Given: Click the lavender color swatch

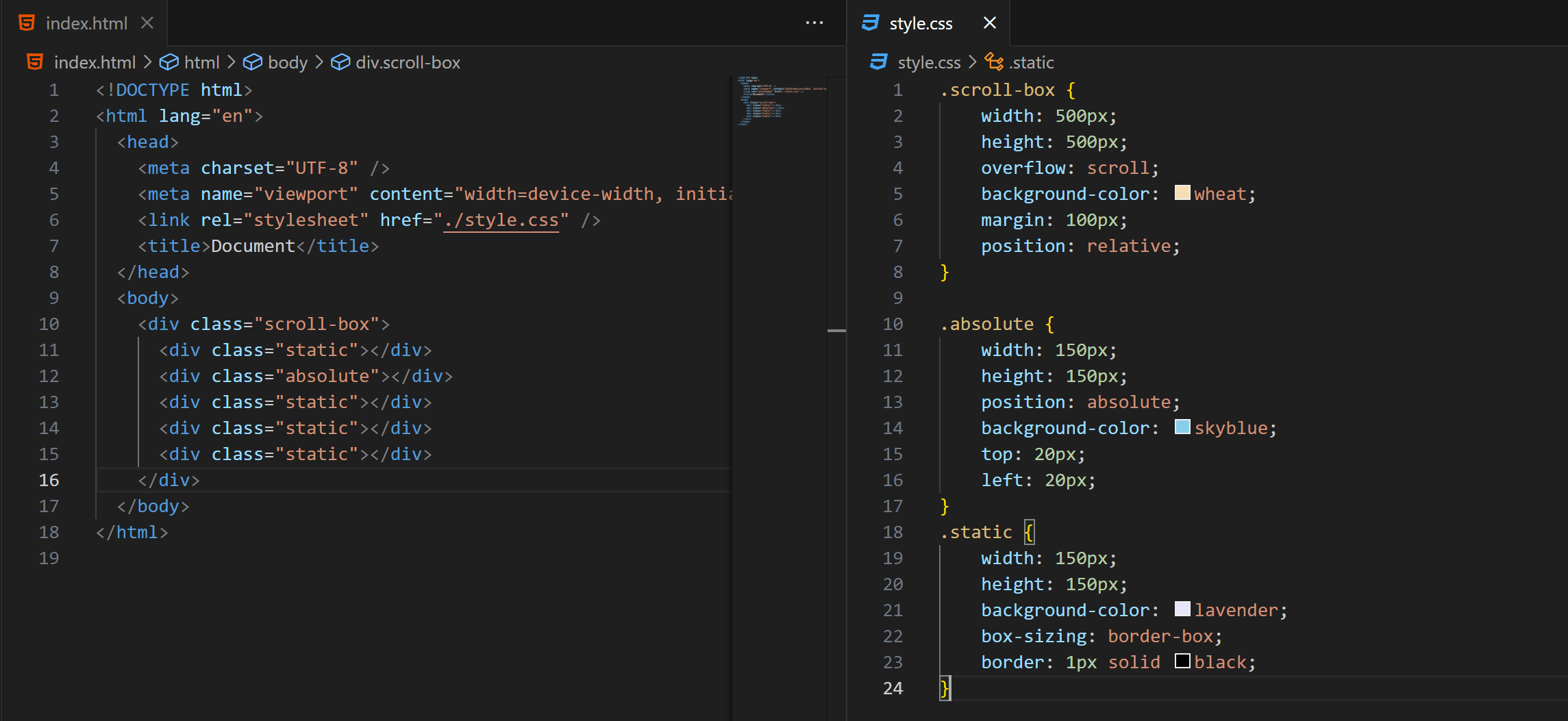Looking at the screenshot, I should (x=1182, y=609).
